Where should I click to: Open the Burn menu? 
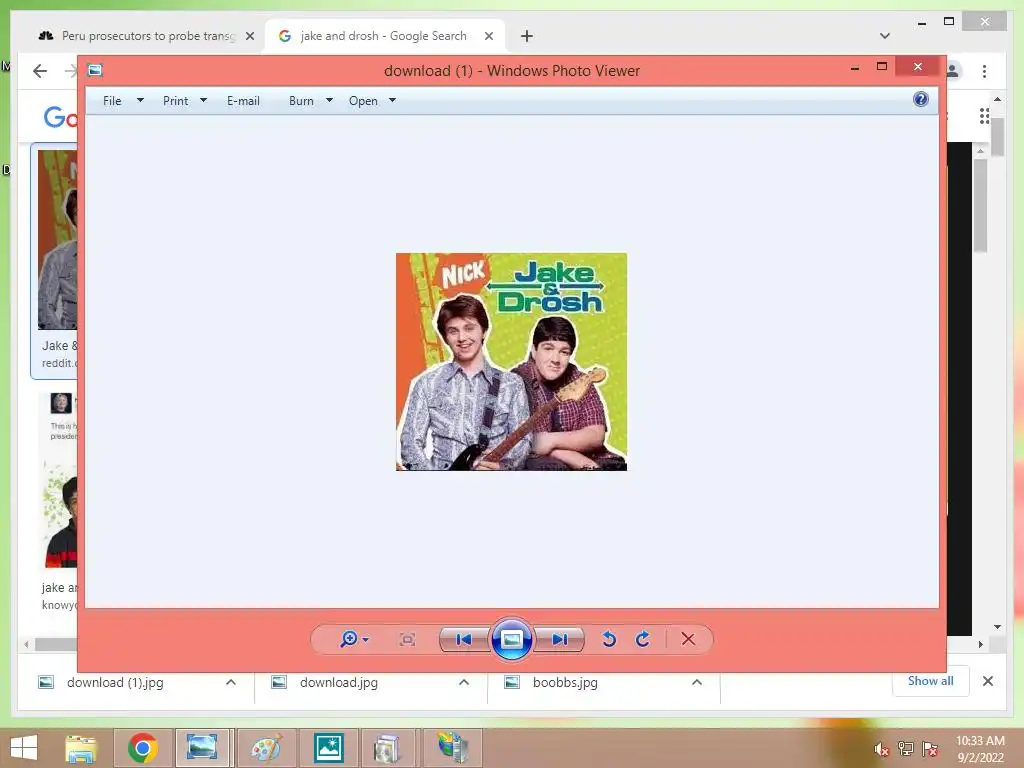(301, 101)
